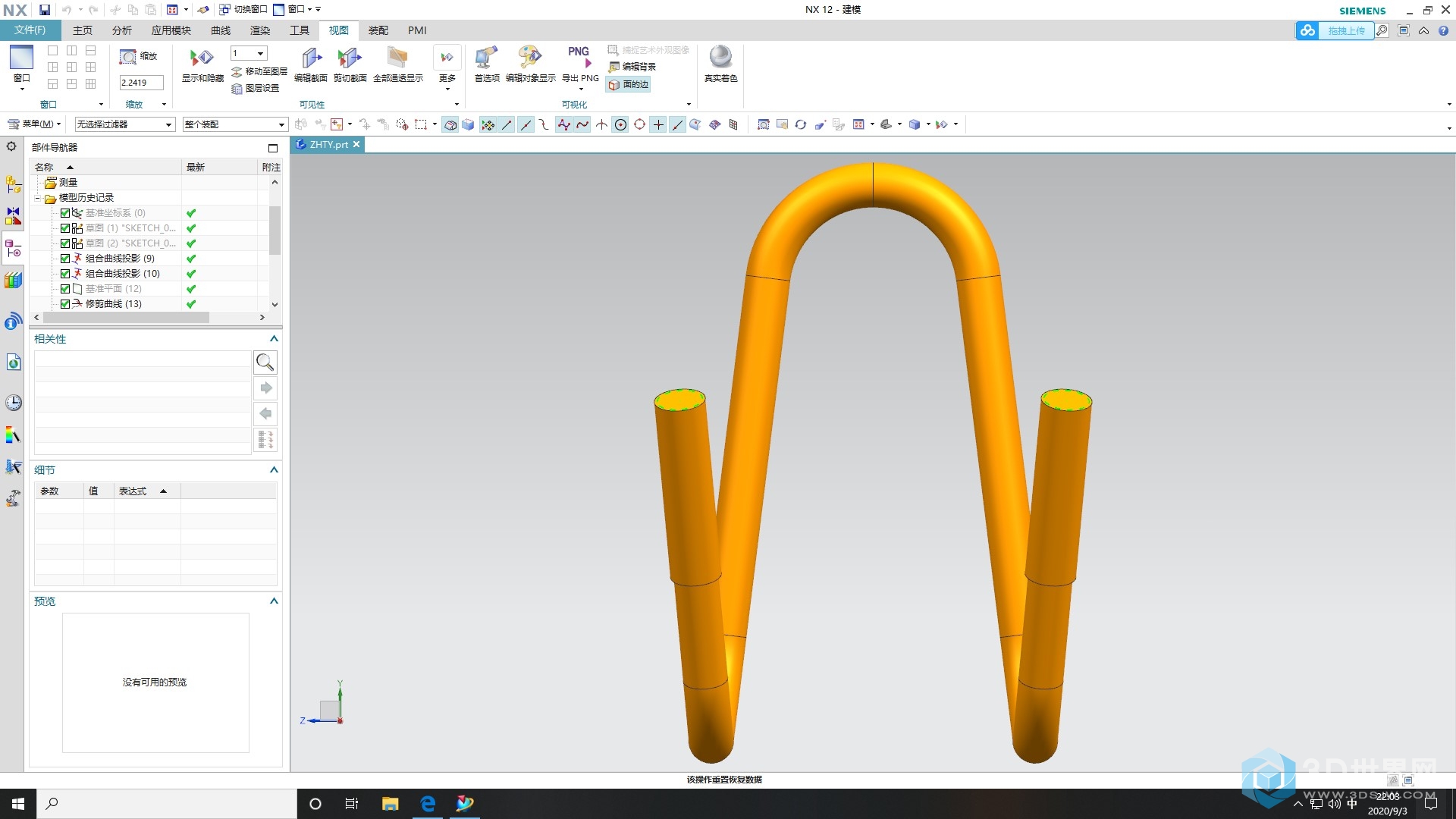
Task: Switch to the PMI ribbon tab
Action: click(x=417, y=30)
